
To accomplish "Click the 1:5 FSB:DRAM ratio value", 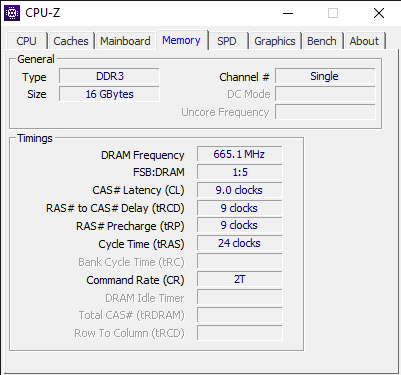I will click(x=239, y=172).
